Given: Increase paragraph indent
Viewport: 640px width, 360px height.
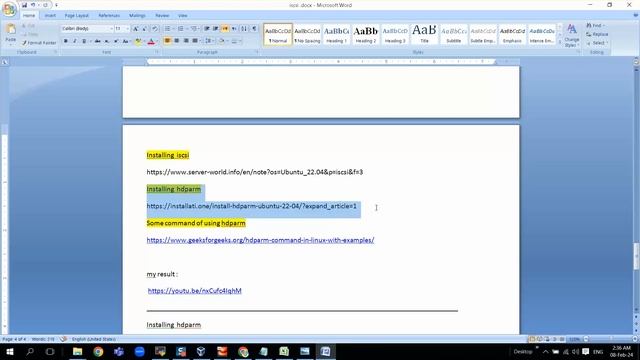Looking at the screenshot, I should (x=216, y=29).
